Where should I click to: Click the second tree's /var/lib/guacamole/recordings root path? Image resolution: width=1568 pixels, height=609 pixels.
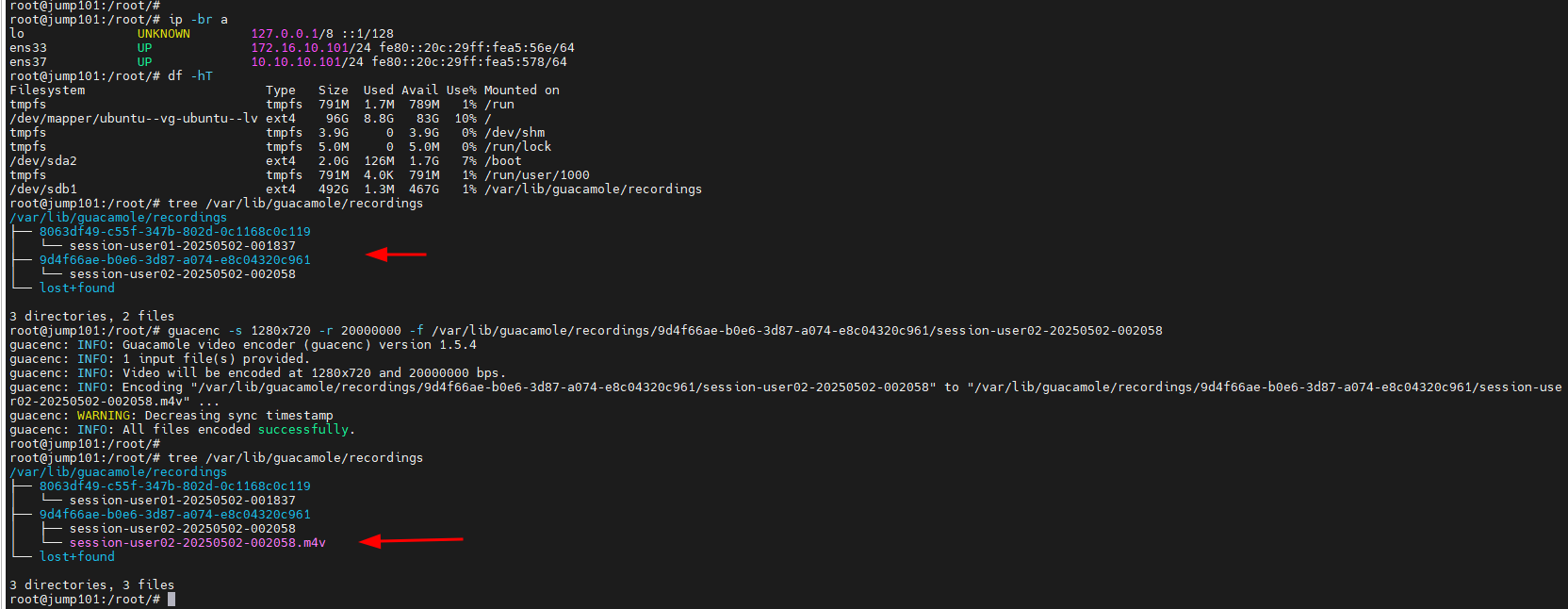[118, 472]
